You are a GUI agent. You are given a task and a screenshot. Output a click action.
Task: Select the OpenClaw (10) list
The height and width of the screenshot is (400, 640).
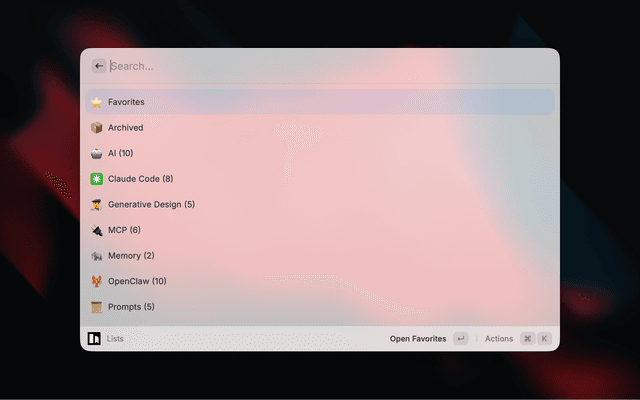[x=320, y=281]
